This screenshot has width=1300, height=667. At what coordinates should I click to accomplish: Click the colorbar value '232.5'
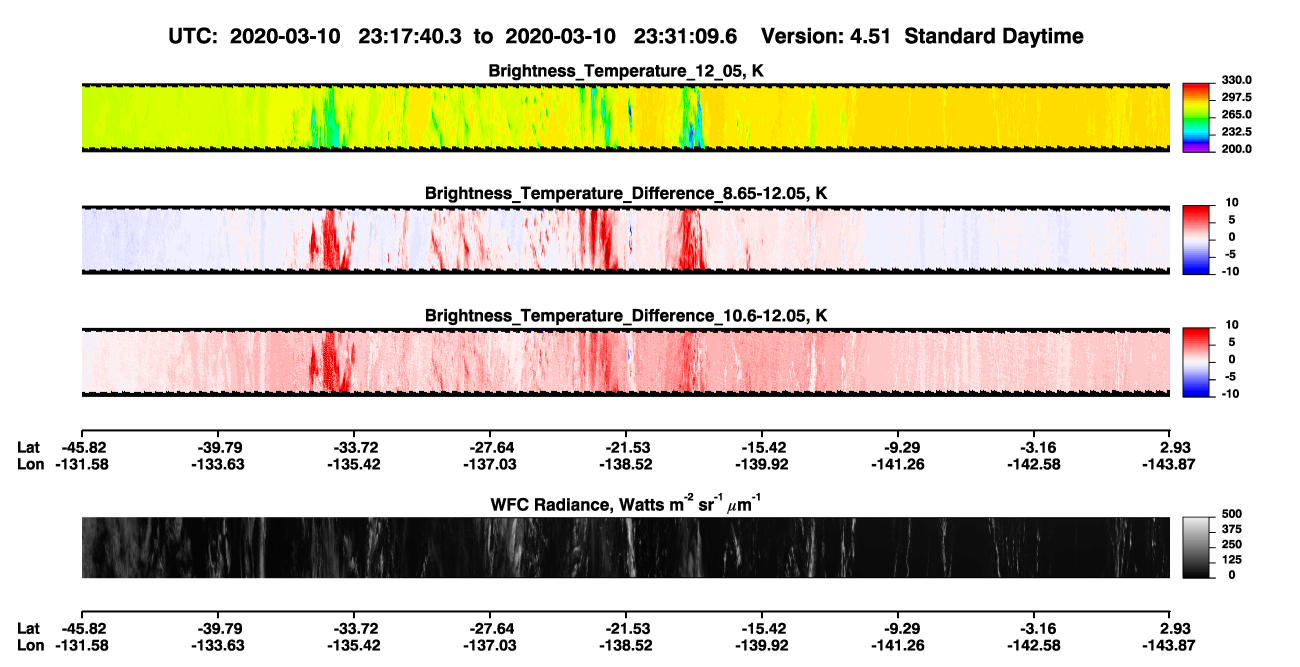pyautogui.click(x=1237, y=131)
